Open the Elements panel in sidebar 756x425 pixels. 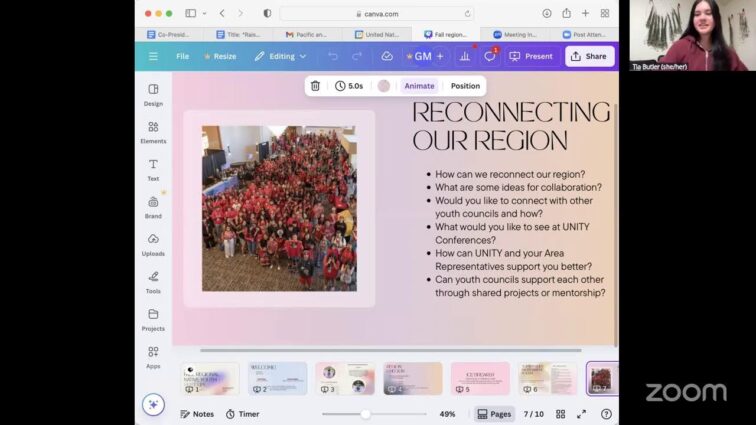tap(153, 133)
